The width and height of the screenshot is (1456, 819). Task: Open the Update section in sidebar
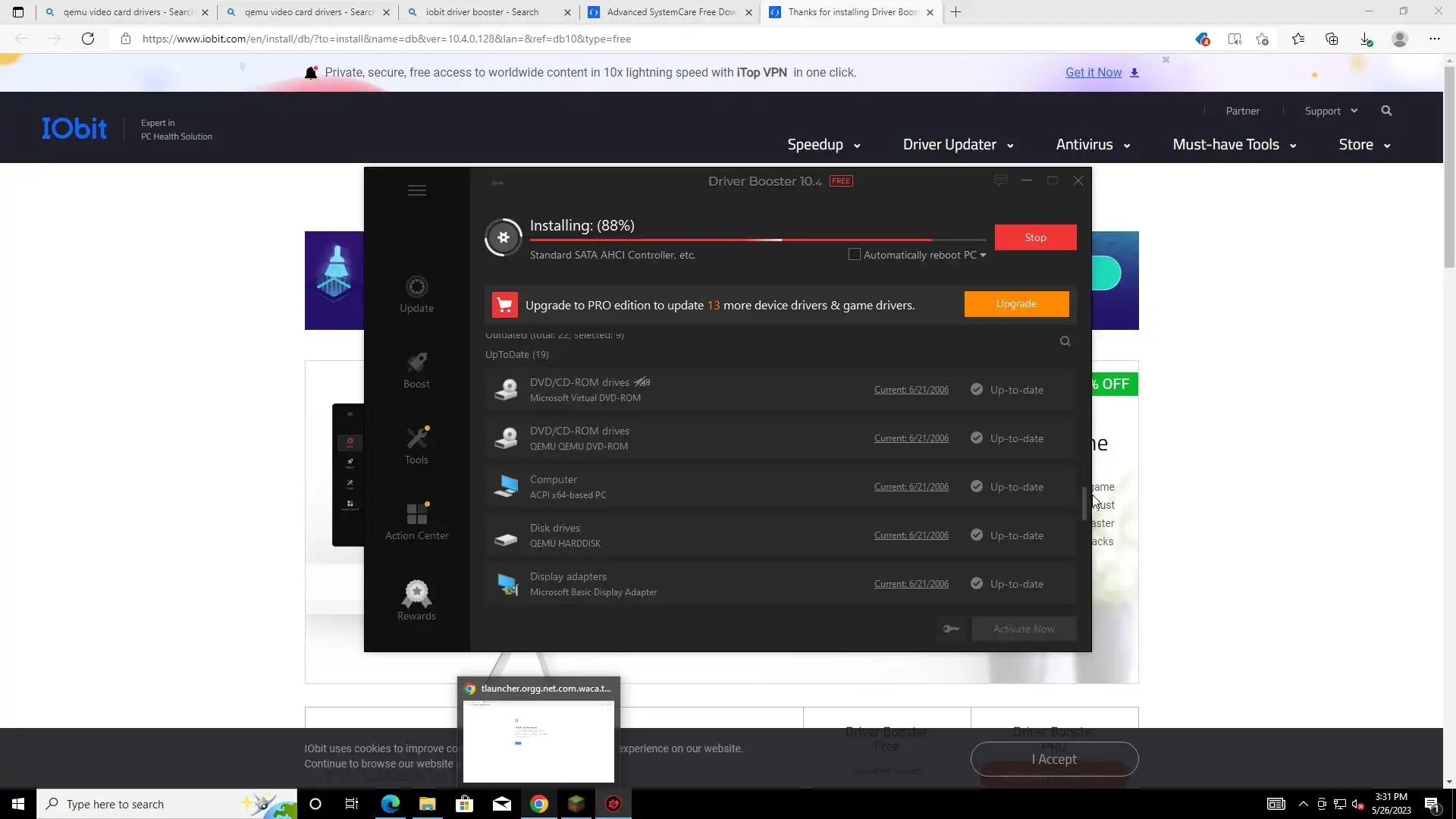click(416, 294)
